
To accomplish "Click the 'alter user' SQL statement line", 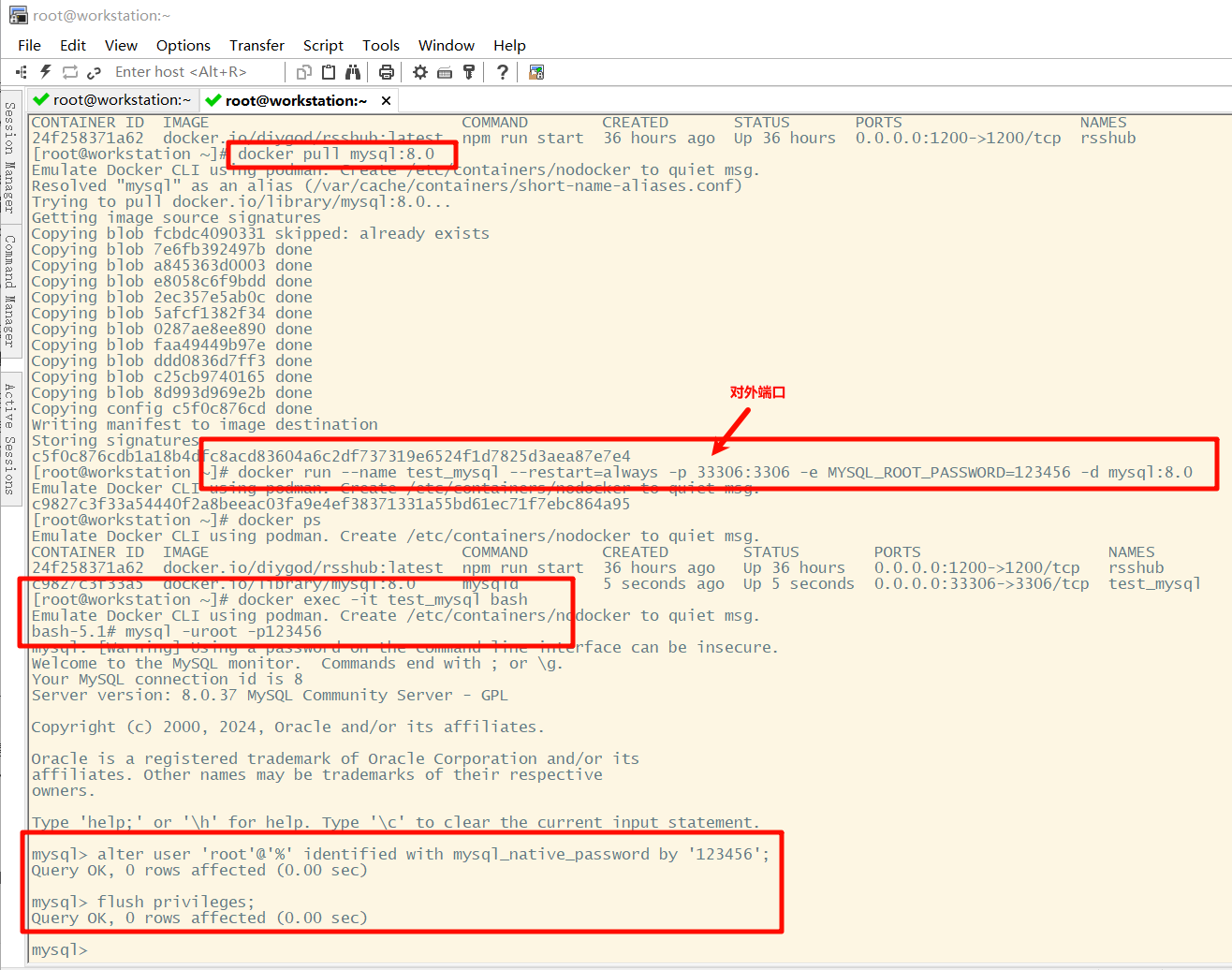I will coord(401,854).
